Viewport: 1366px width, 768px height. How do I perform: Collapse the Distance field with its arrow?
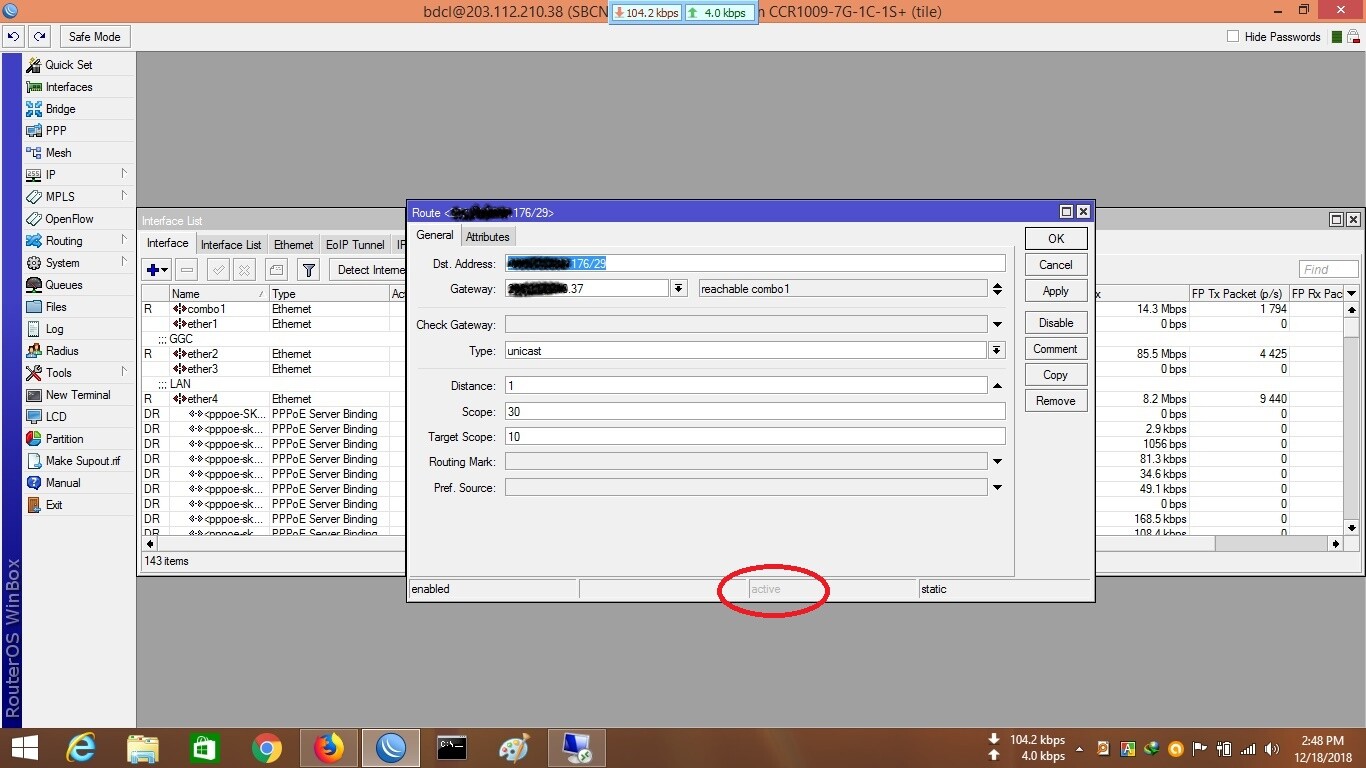tap(997, 386)
